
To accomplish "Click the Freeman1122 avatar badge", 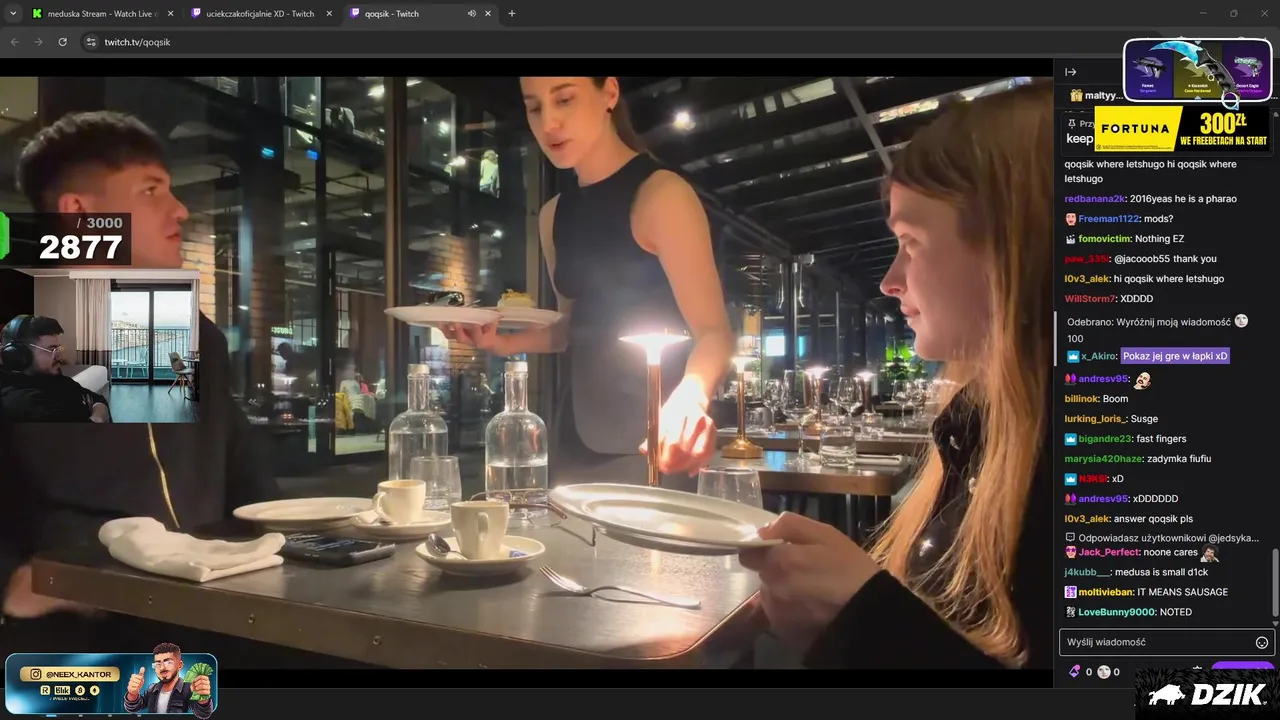I will tap(1070, 219).
